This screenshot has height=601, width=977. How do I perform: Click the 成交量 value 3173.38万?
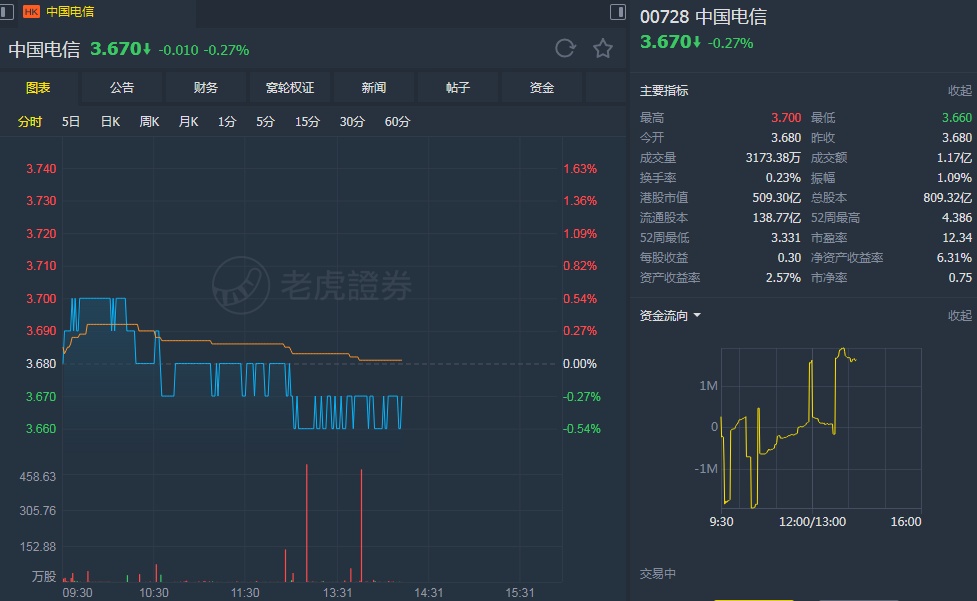773,158
